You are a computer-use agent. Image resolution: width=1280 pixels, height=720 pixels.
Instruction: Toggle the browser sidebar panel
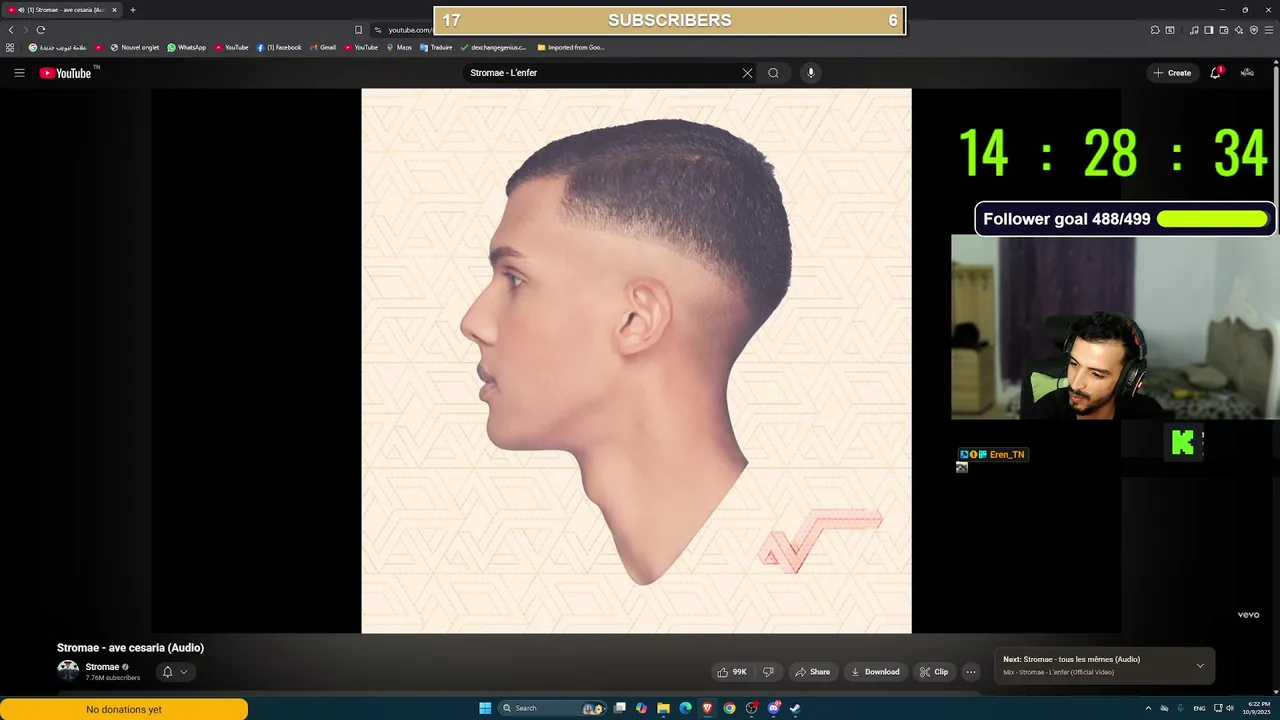1209,30
